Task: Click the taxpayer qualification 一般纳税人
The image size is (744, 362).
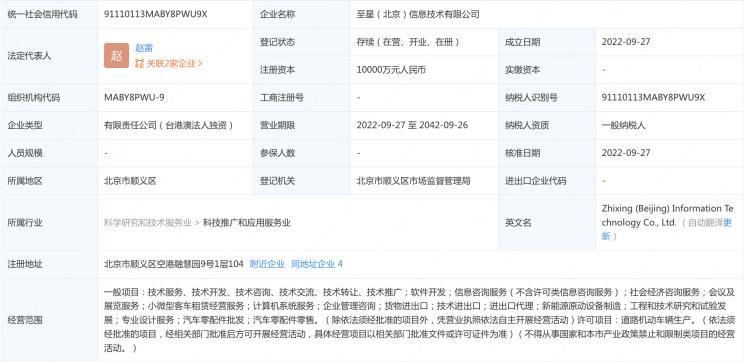Action: [623, 125]
